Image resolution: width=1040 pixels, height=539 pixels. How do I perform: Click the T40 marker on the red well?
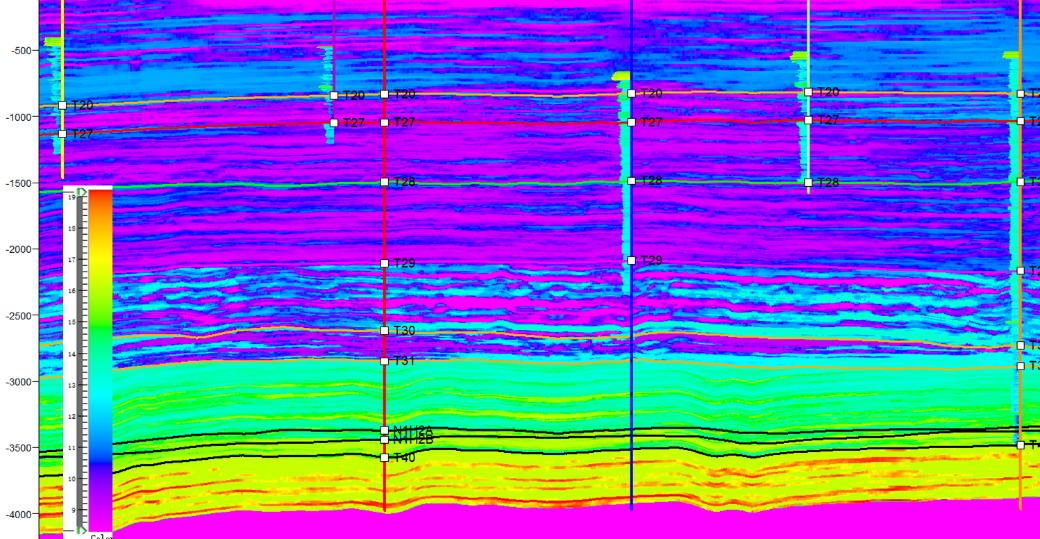pos(384,457)
